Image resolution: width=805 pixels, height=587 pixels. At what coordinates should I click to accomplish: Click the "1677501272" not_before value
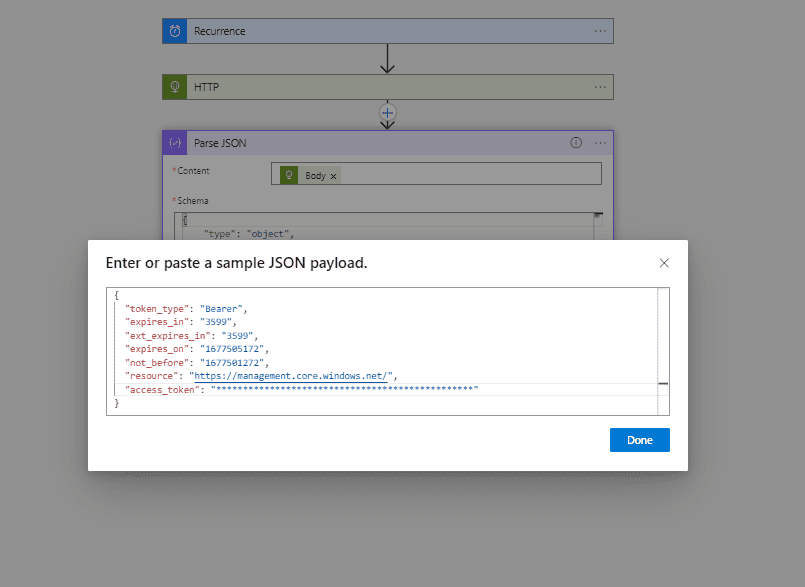(232, 363)
